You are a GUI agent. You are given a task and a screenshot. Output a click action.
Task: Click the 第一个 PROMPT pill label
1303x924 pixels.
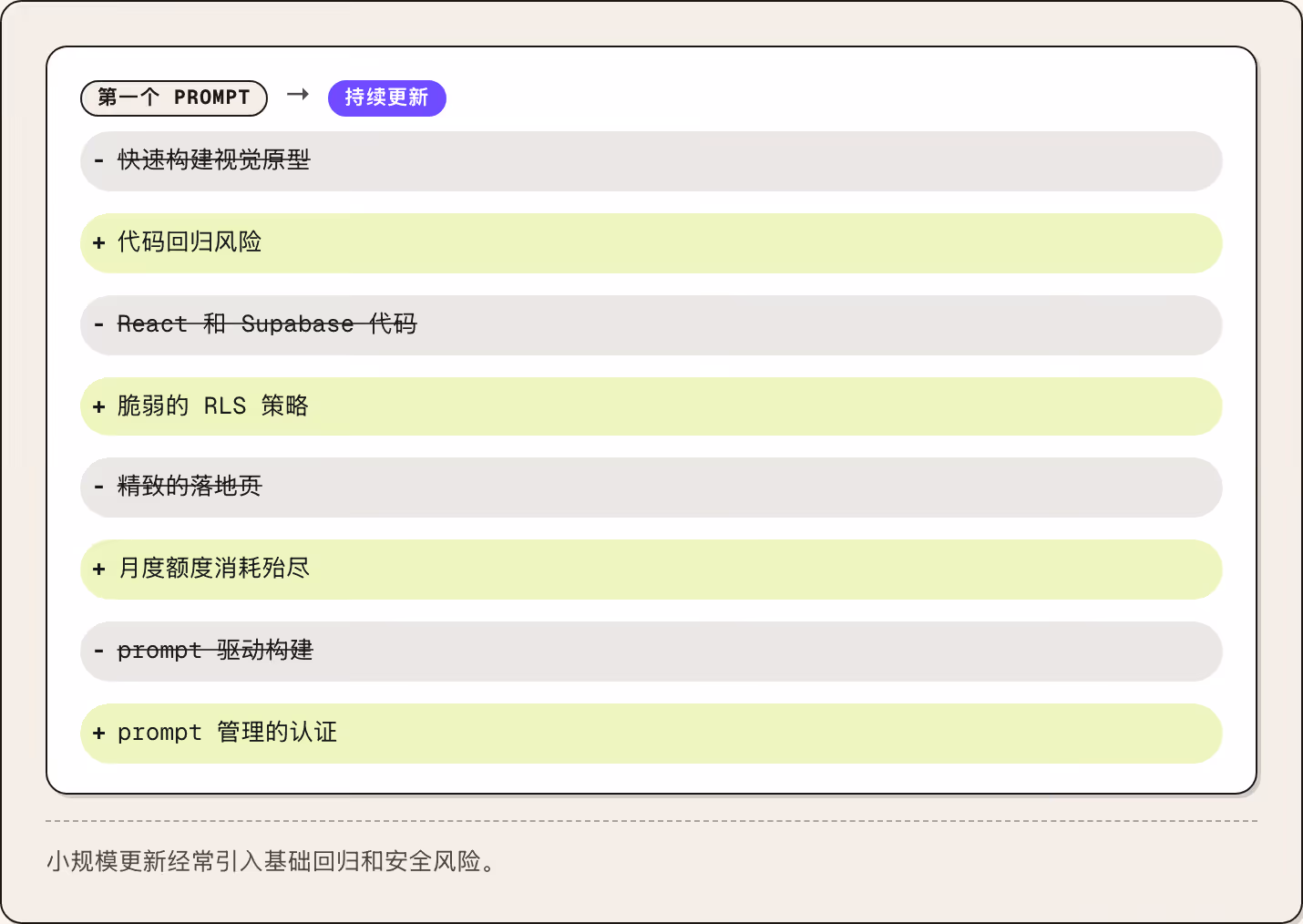pos(174,98)
